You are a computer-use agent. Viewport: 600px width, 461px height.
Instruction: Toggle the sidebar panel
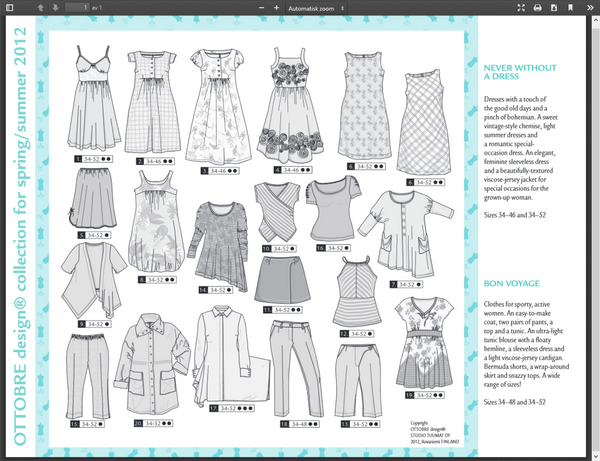coord(10,8)
